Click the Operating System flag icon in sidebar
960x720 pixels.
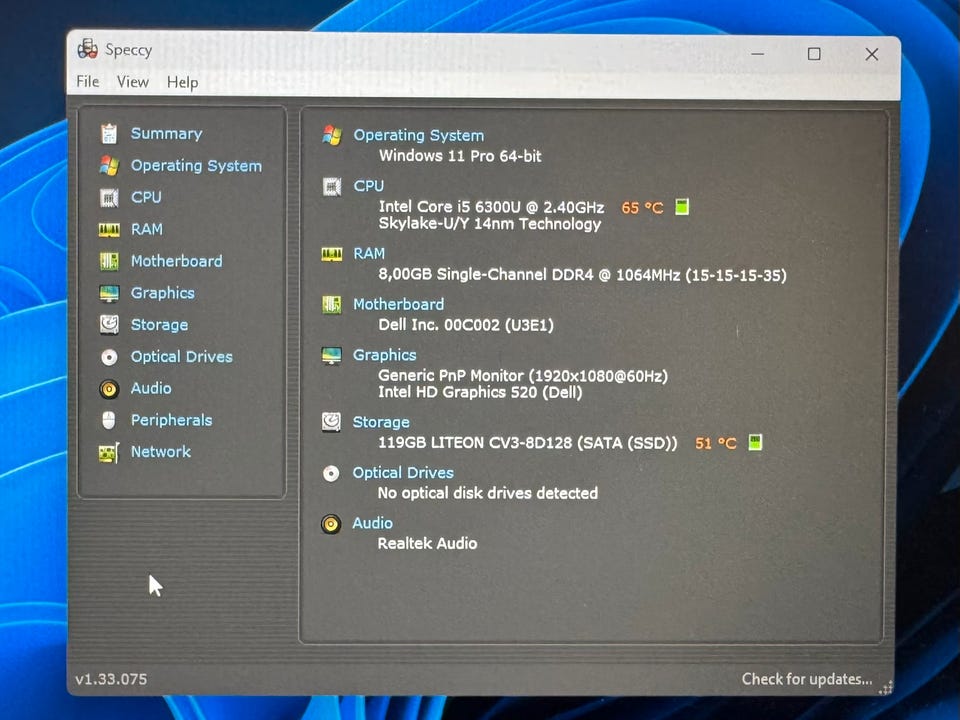(109, 165)
